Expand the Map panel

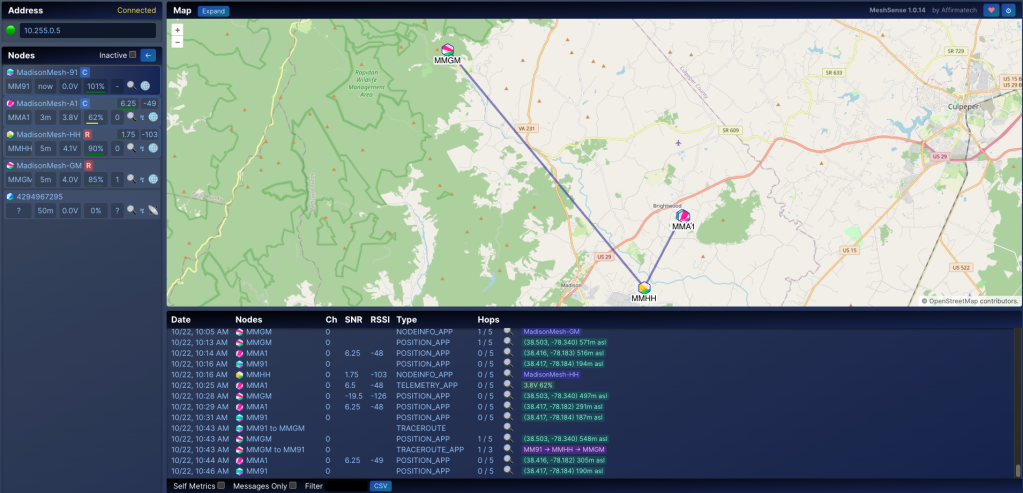tap(213, 11)
